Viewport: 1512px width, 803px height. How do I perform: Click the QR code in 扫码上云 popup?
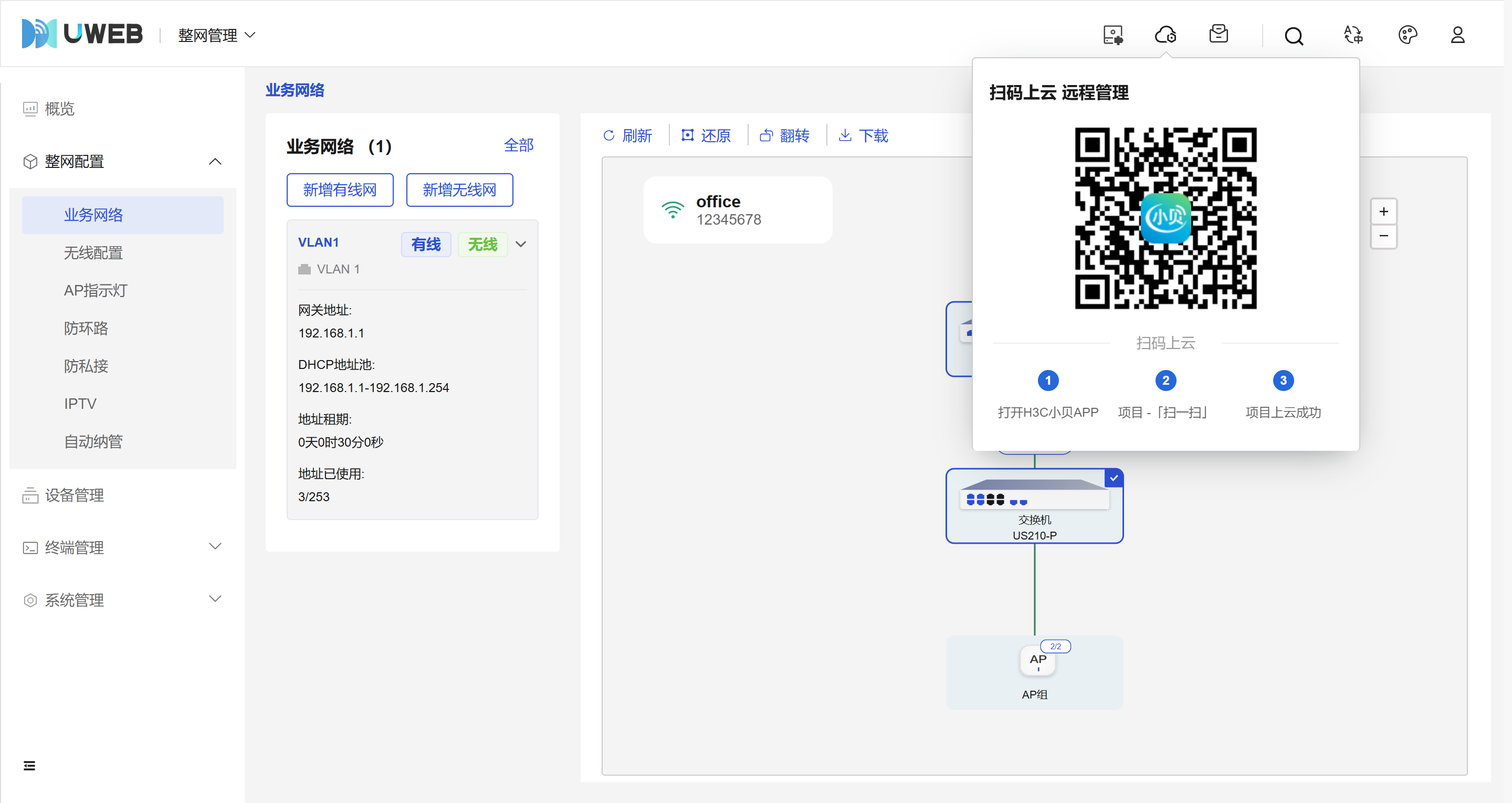[1165, 218]
